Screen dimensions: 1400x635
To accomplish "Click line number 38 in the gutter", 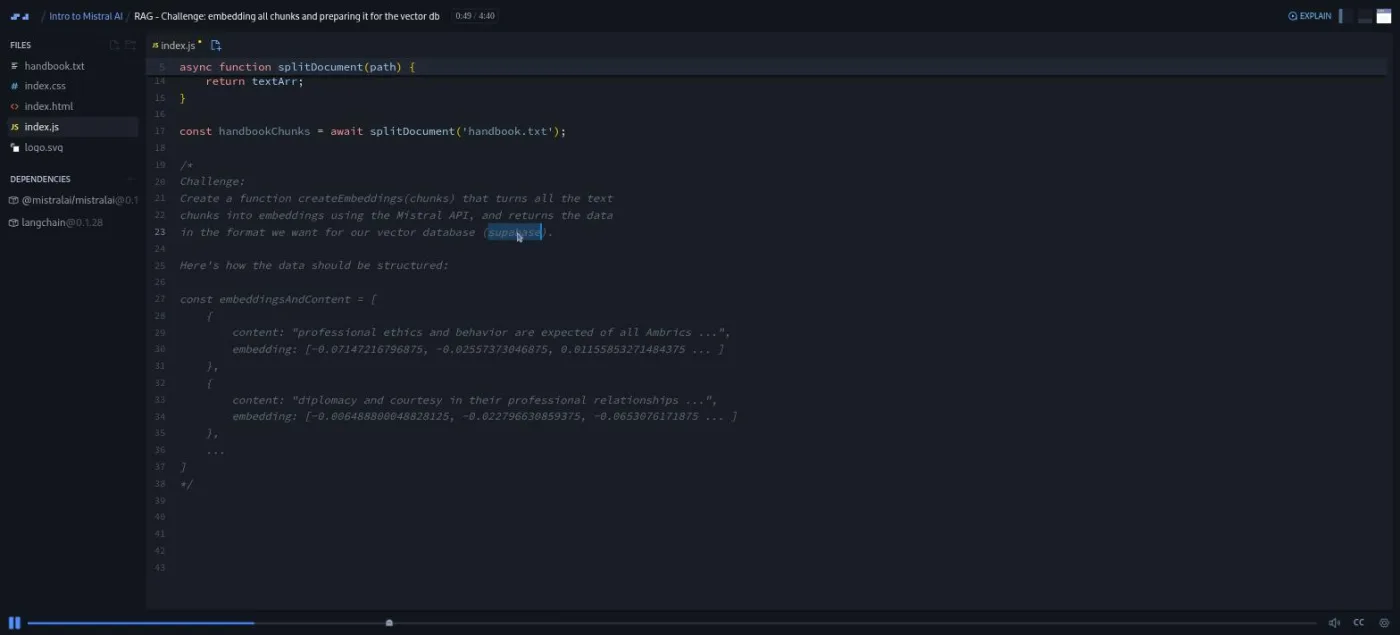I will pyautogui.click(x=160, y=484).
